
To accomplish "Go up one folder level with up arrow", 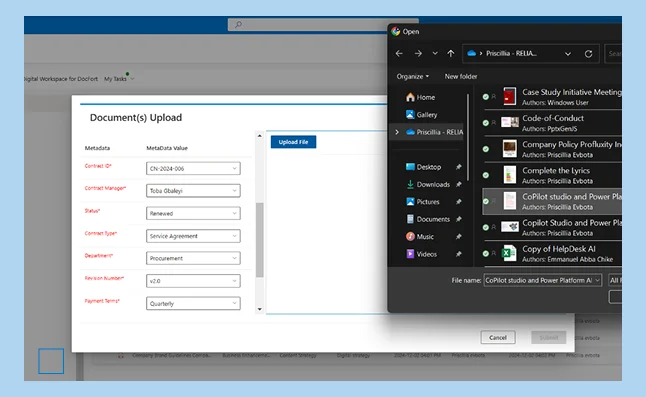I will (x=451, y=54).
